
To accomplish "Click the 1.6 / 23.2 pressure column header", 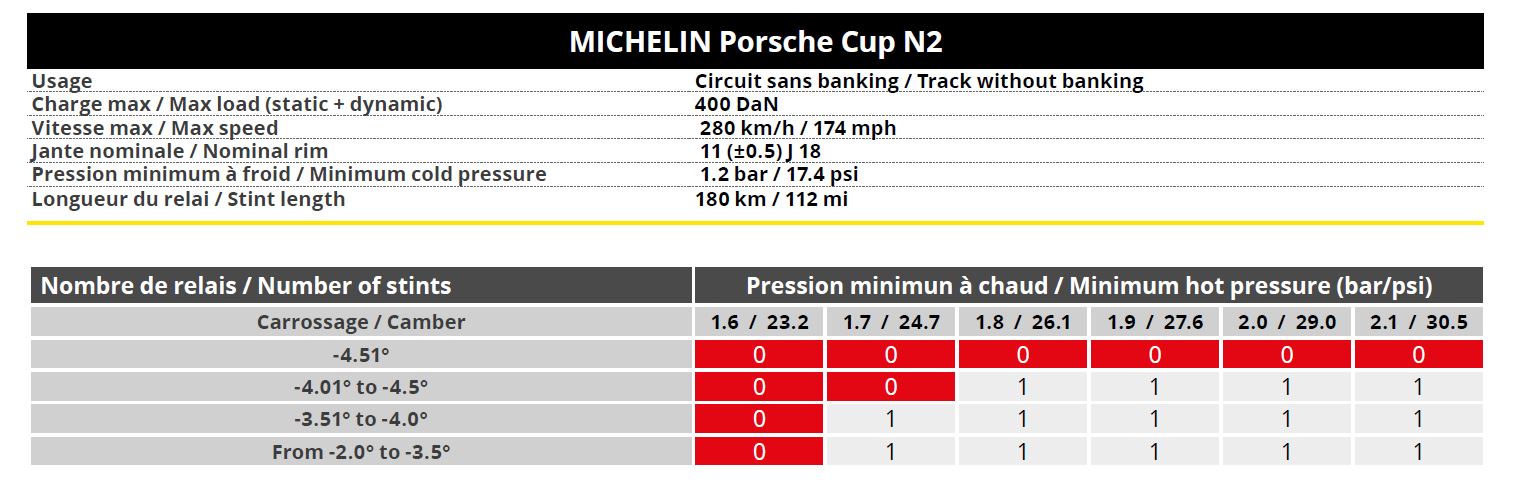I will (759, 322).
